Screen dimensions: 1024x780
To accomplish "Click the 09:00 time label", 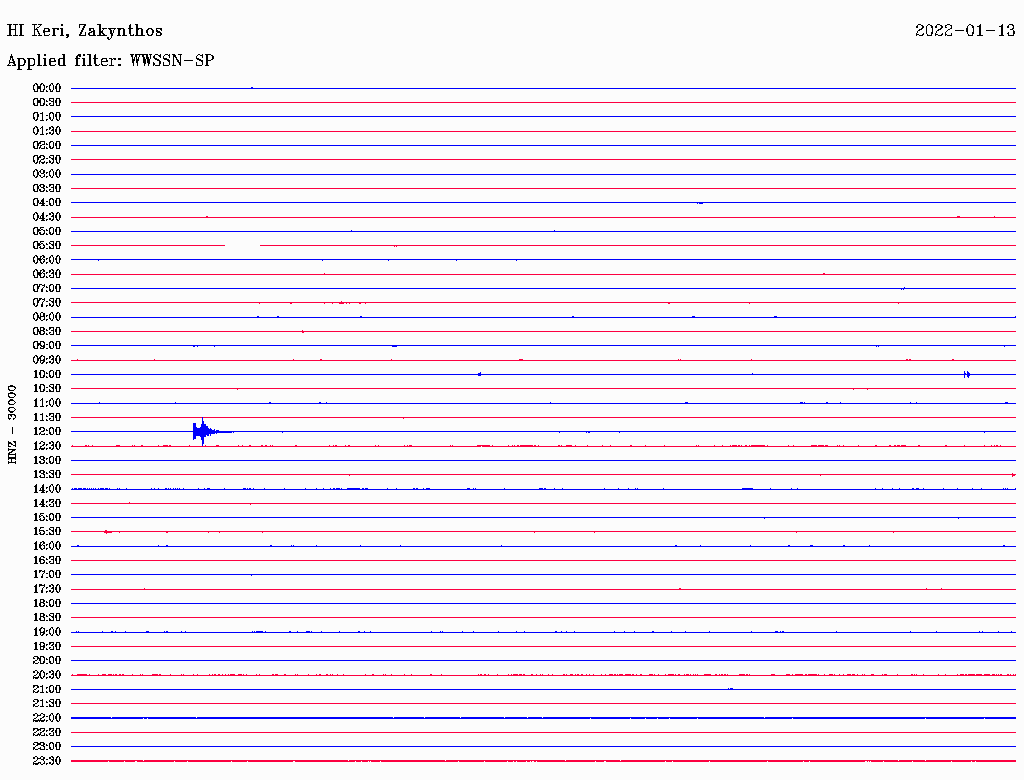I will point(47,346).
